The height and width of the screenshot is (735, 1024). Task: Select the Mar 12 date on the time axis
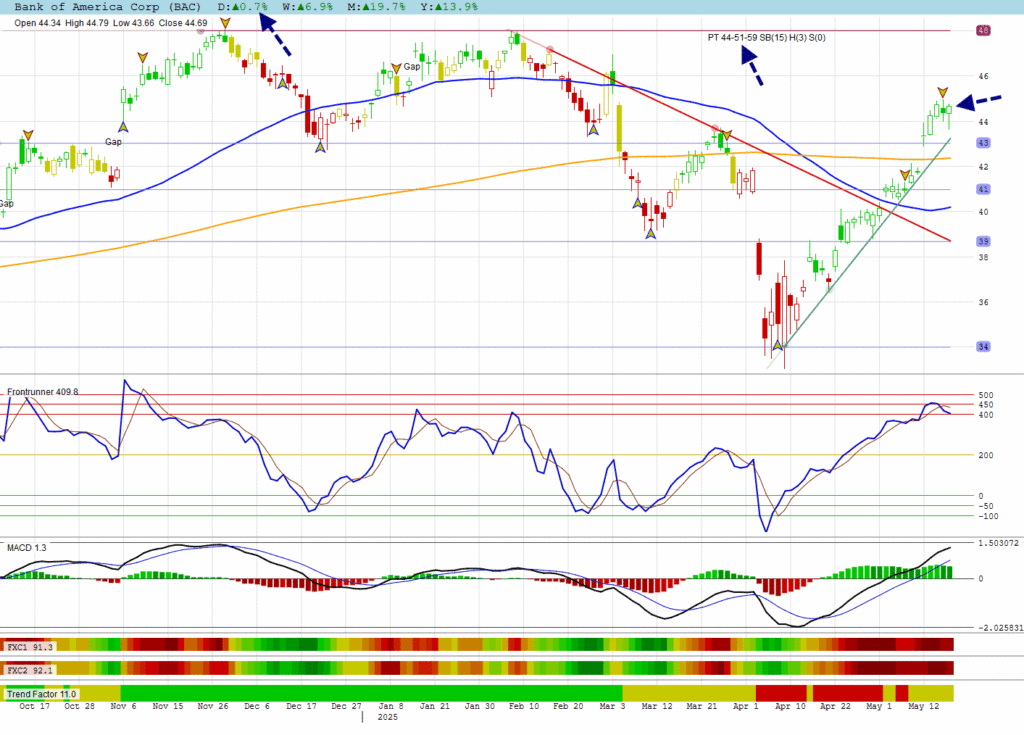657,706
